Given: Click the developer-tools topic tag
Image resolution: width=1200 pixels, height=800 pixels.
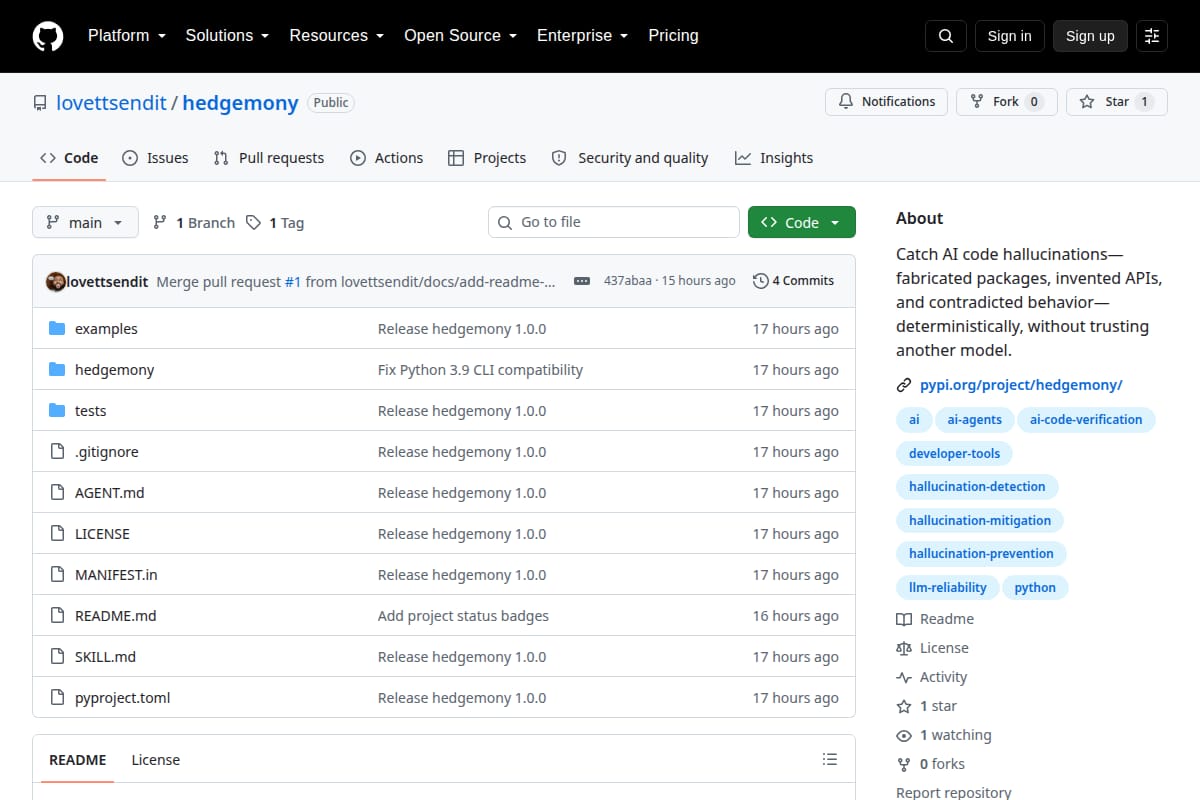Looking at the screenshot, I should [x=954, y=454].
